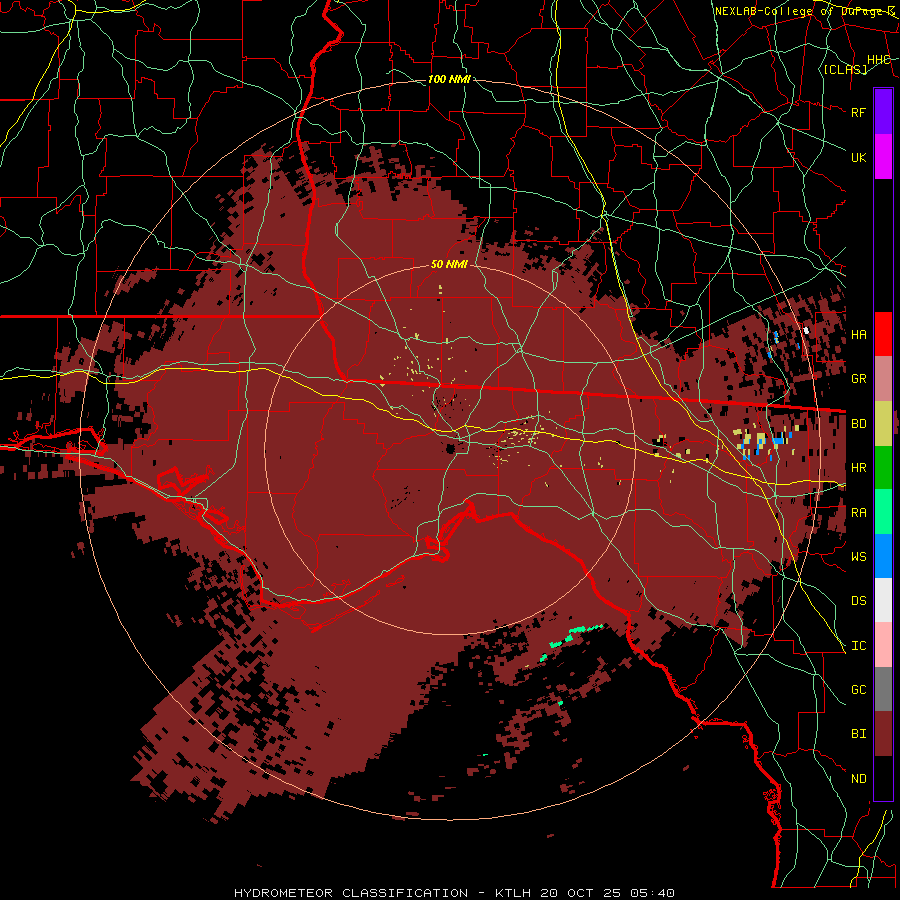Viewport: 900px width, 900px height.
Task: Click the IC legend label
Action: coord(858,646)
